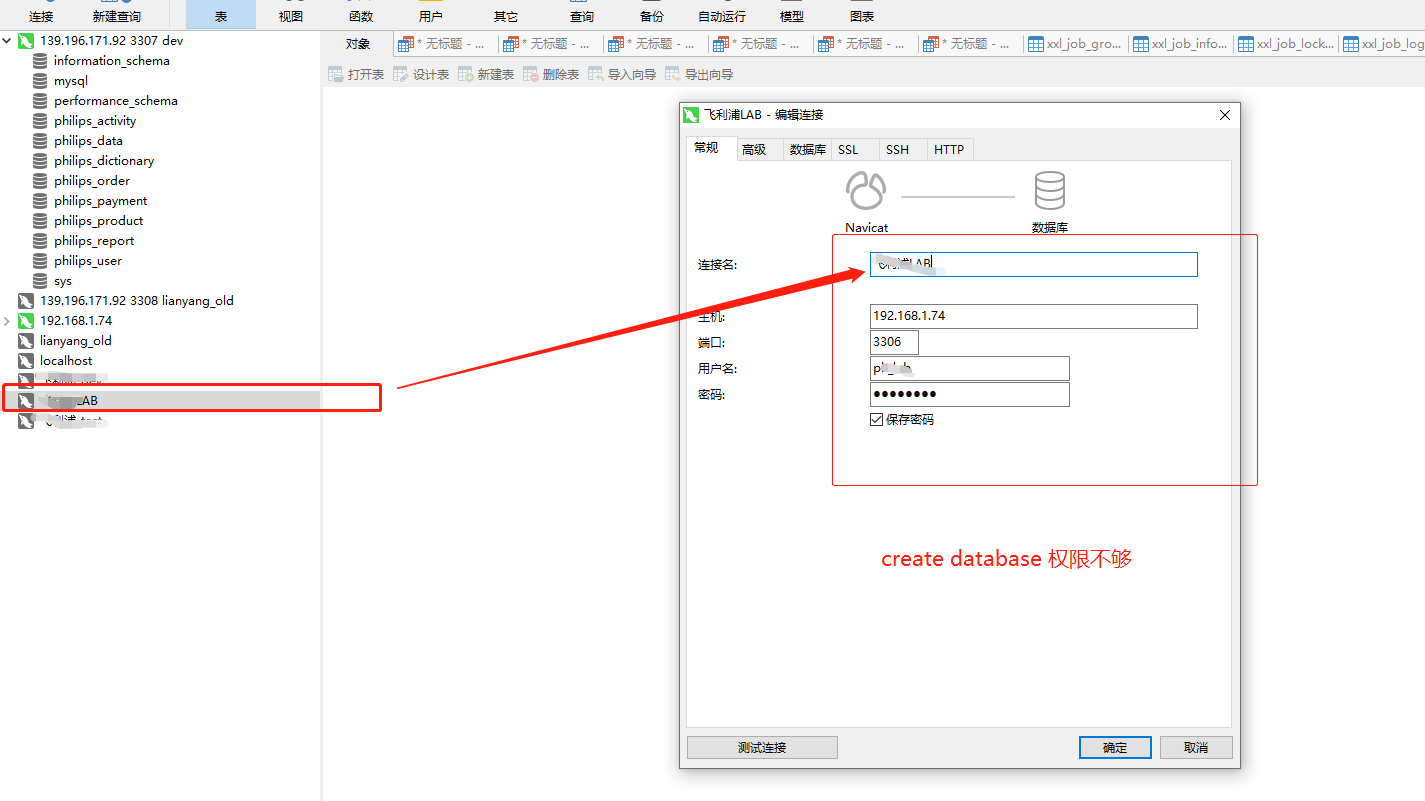Expand the 192.168.1.74 connection node
The height and width of the screenshot is (801, 1425).
pyautogui.click(x=7, y=320)
